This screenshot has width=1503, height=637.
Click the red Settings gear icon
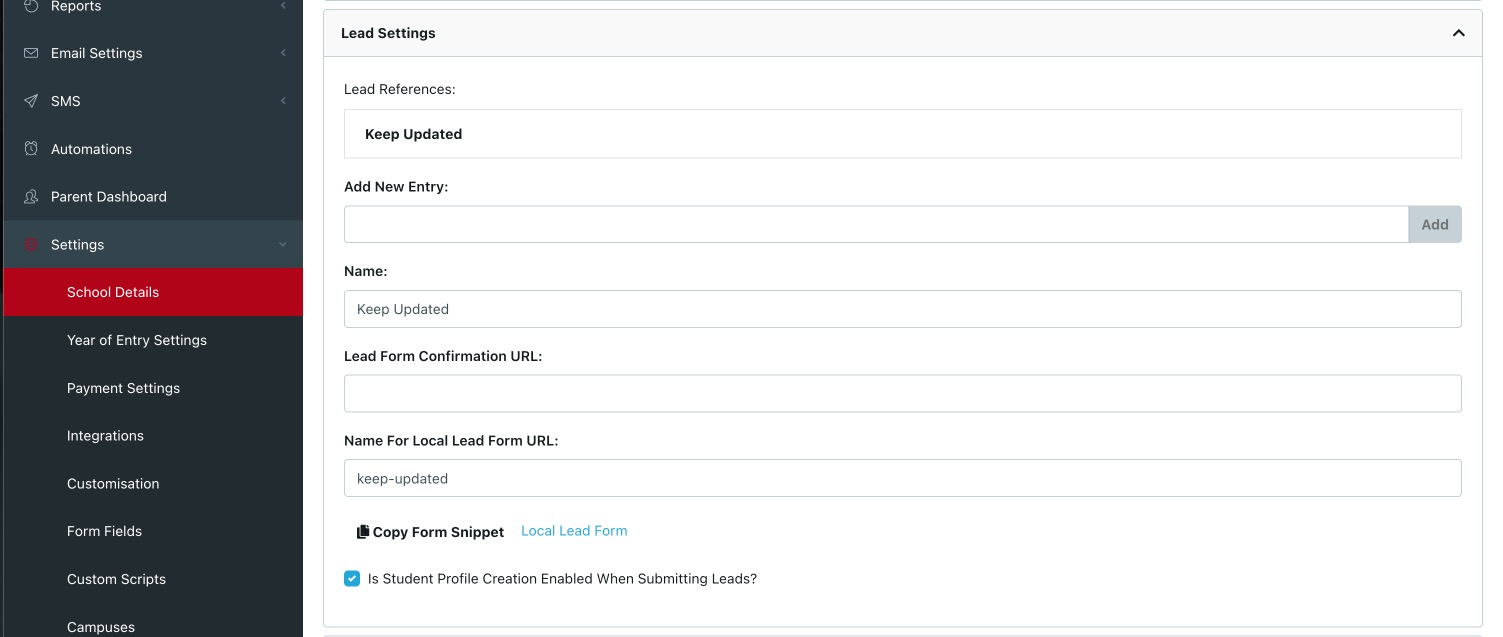[x=30, y=244]
